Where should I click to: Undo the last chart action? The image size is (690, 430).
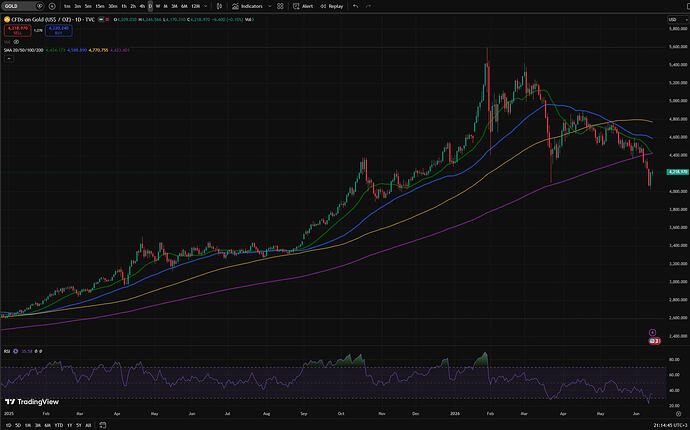(356, 6)
